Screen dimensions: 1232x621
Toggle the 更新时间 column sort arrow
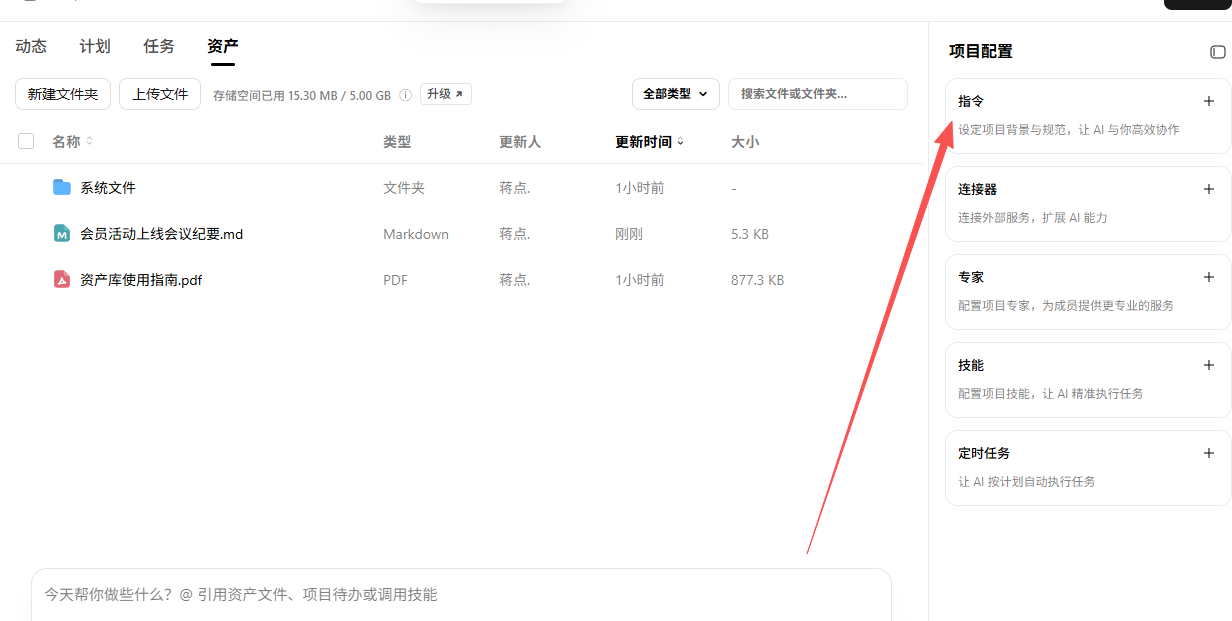pyautogui.click(x=681, y=141)
